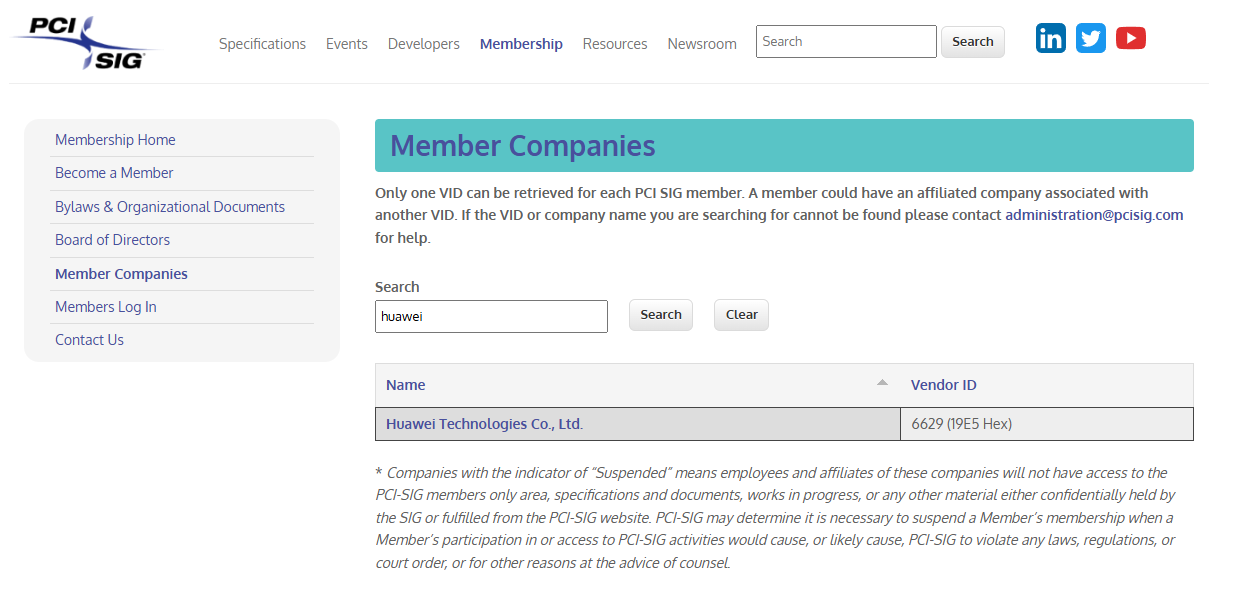This screenshot has height=596, width=1247.
Task: Focus the member search box containing huawei
Action: click(491, 316)
